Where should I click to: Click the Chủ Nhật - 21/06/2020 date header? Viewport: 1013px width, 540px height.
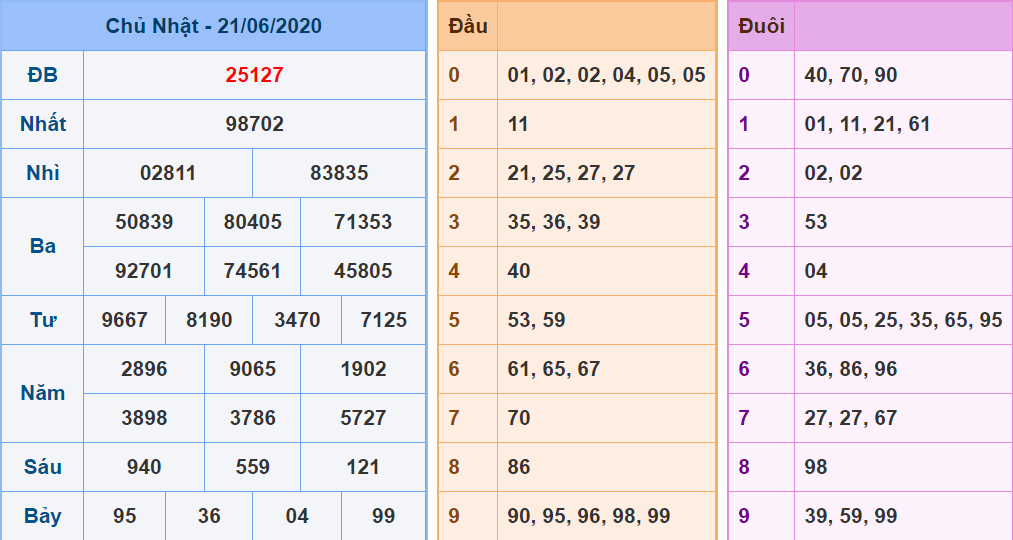pos(213,26)
